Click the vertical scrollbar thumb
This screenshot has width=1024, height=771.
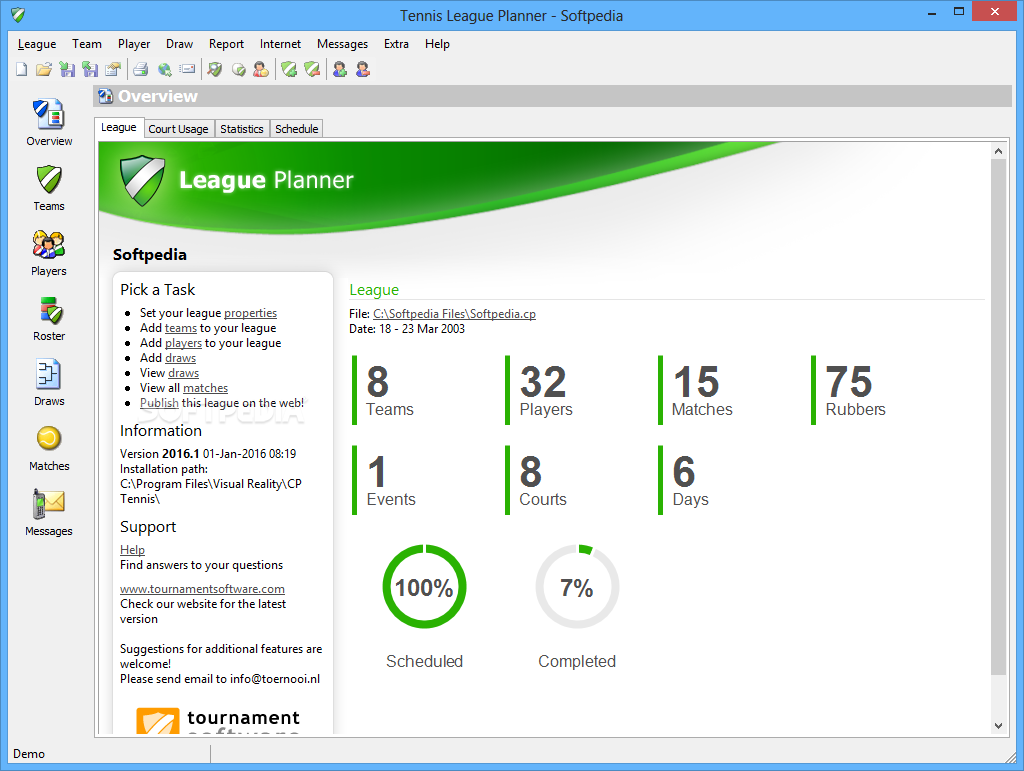(x=998, y=417)
